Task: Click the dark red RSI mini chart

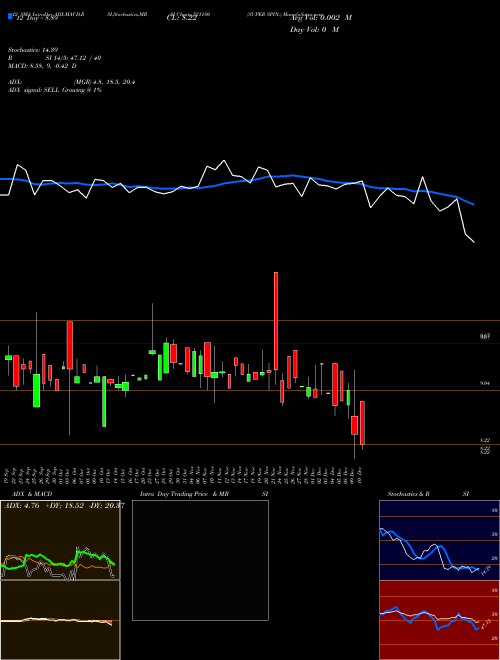Action: 439,620
